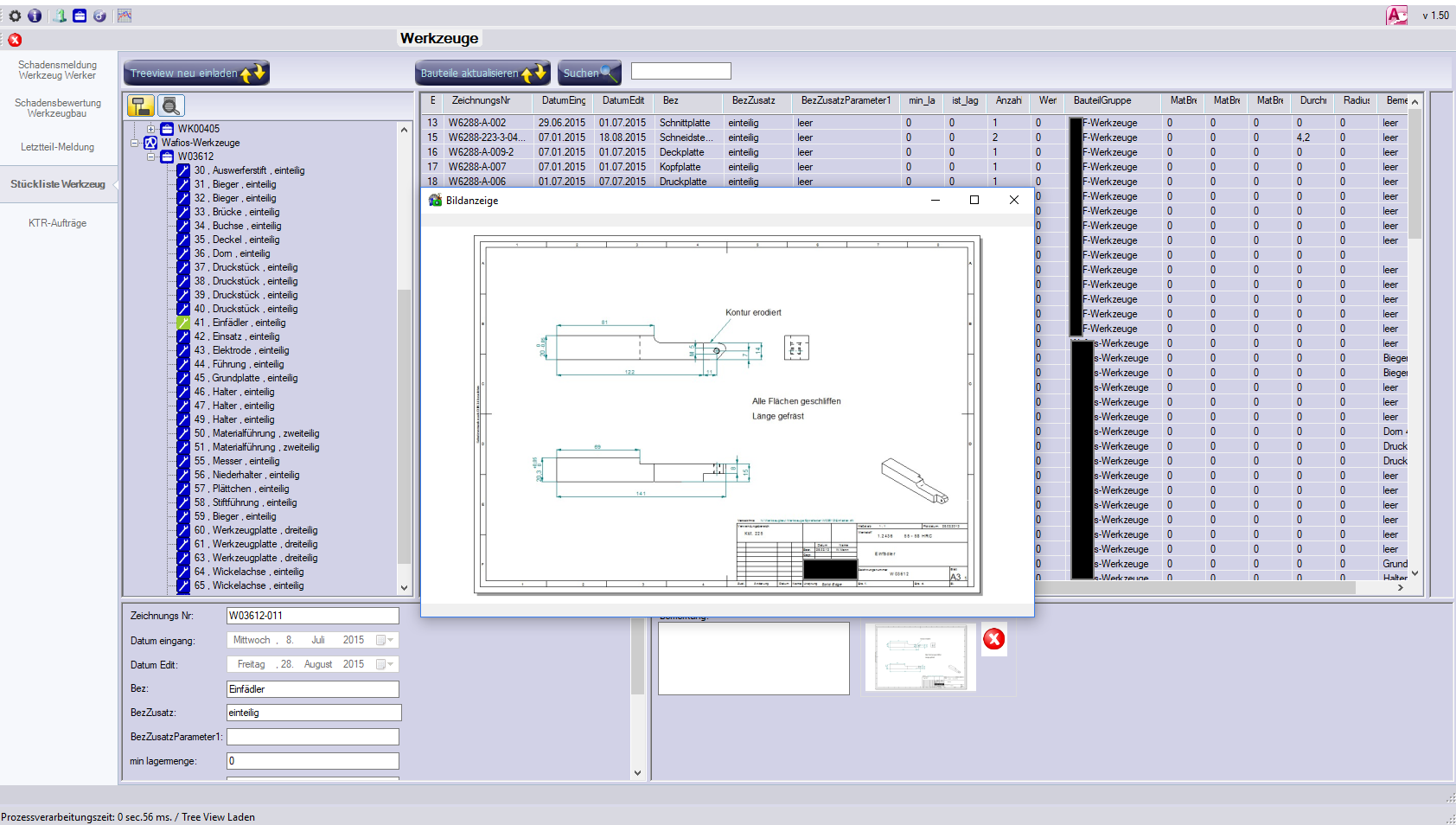The width and height of the screenshot is (1456, 825).
Task: Click table horizontal scroll right arrow
Action: tap(1401, 588)
